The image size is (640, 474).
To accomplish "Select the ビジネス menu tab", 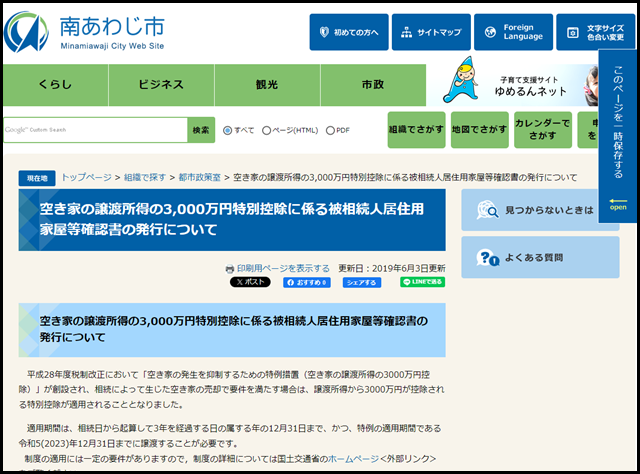I will [x=161, y=85].
